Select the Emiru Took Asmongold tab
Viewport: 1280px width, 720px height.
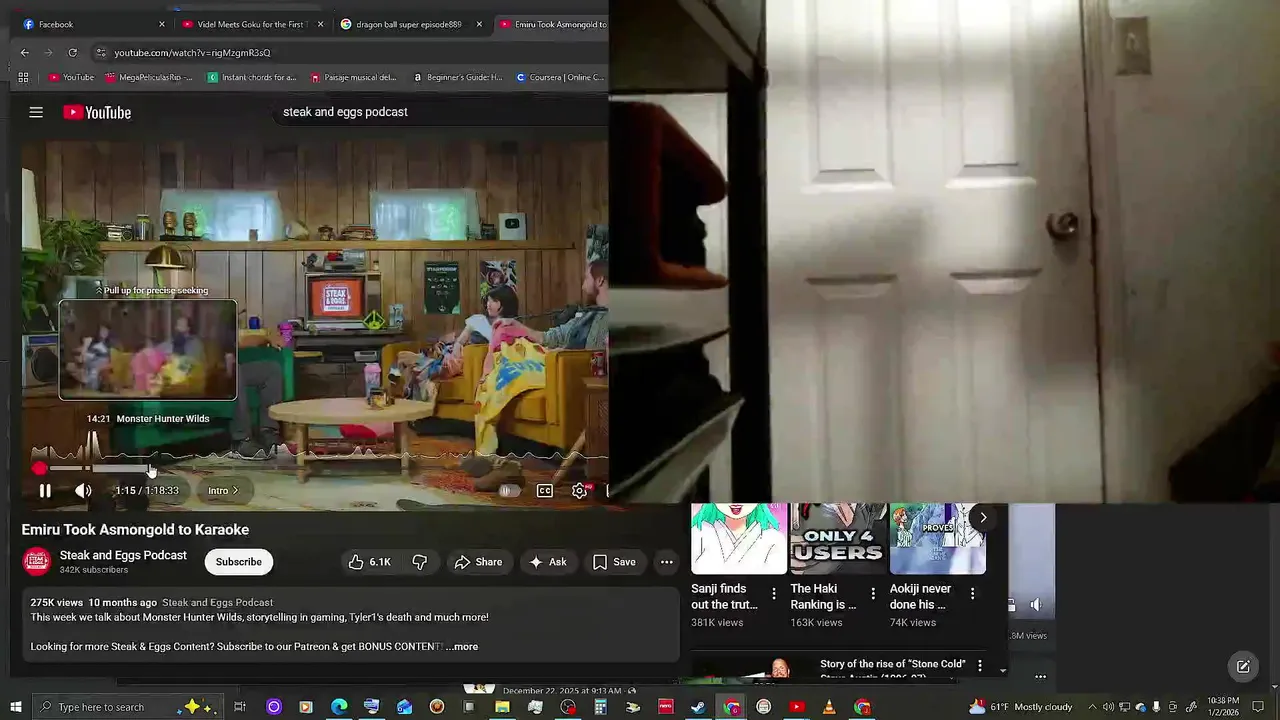coord(552,24)
